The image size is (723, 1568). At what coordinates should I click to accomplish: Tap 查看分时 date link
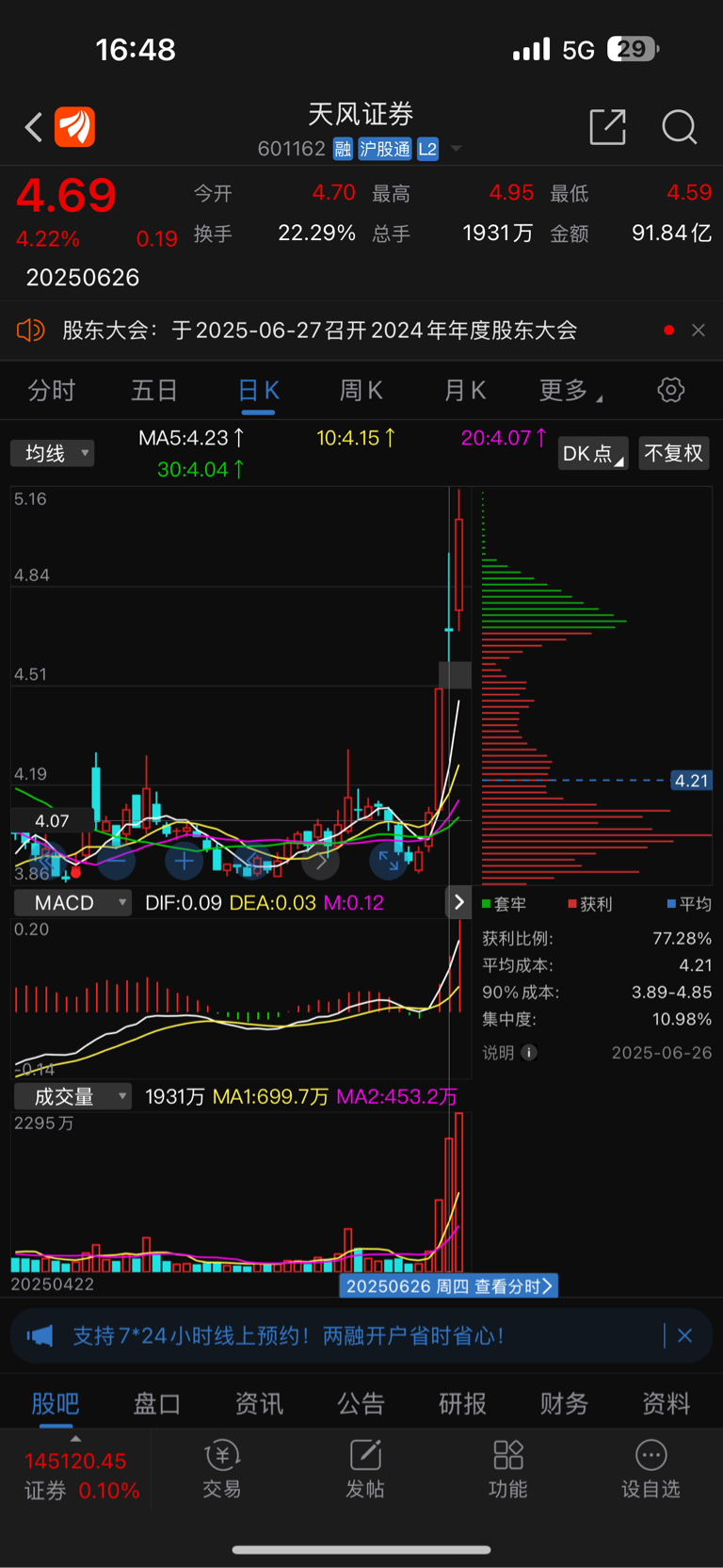[x=448, y=1285]
